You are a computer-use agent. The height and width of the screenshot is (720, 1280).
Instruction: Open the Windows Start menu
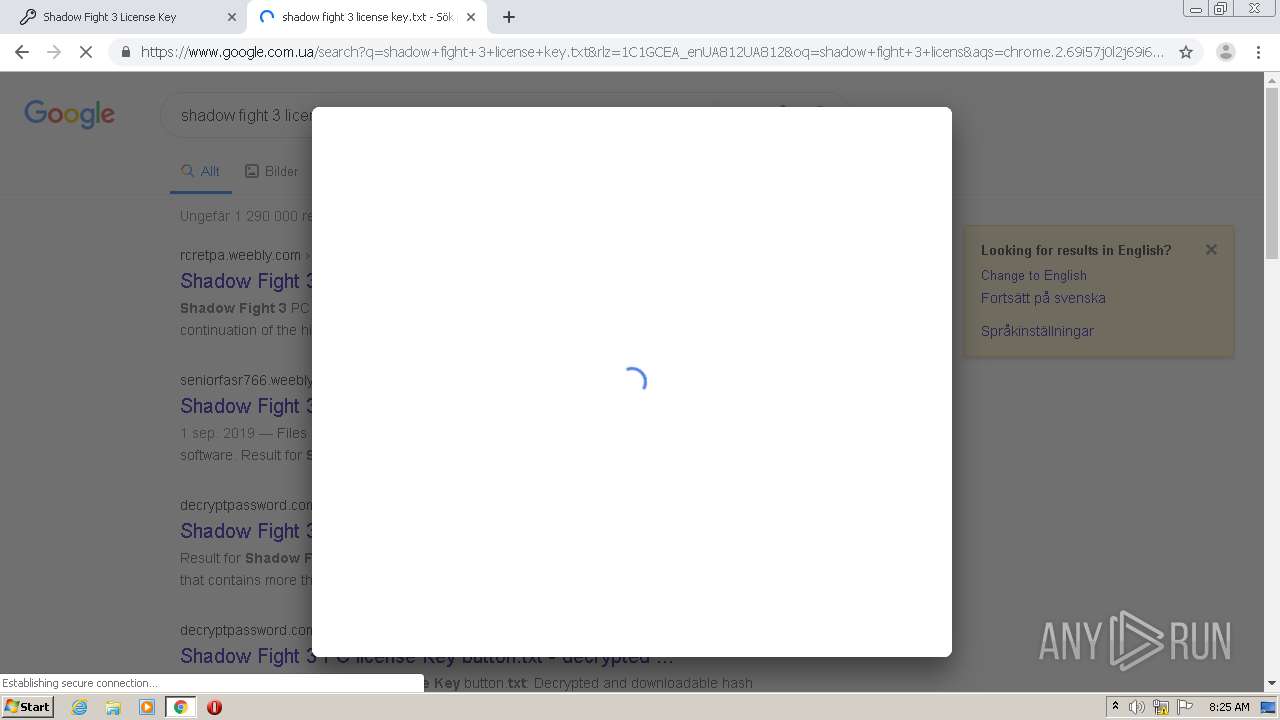click(28, 707)
